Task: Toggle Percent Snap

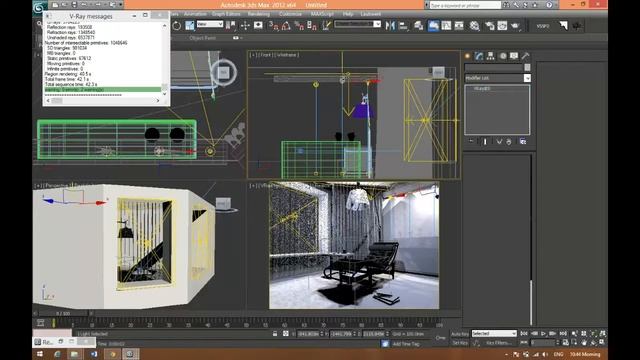Action: (x=299, y=25)
